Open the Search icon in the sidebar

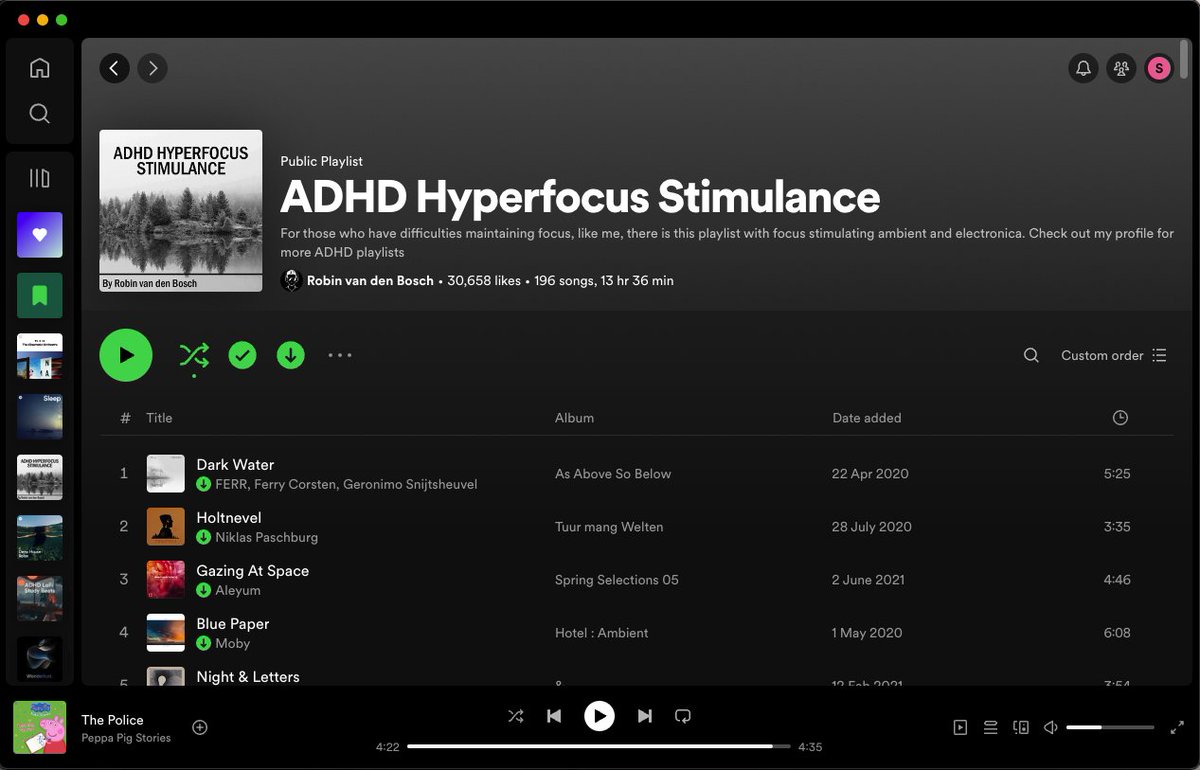[x=40, y=113]
